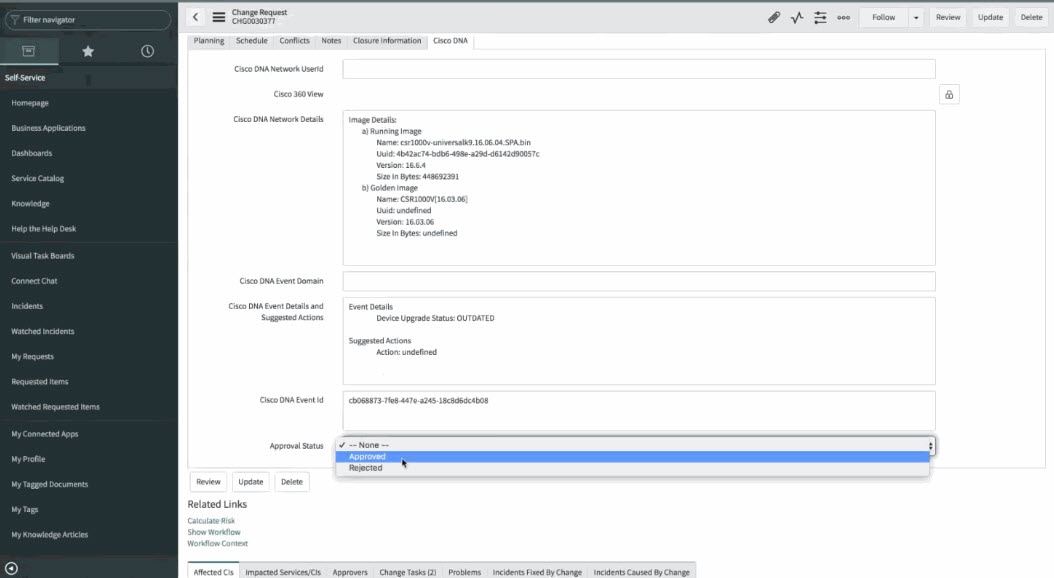The width and height of the screenshot is (1054, 578).
Task: Focus the Filter navigator field
Action: coord(88,19)
